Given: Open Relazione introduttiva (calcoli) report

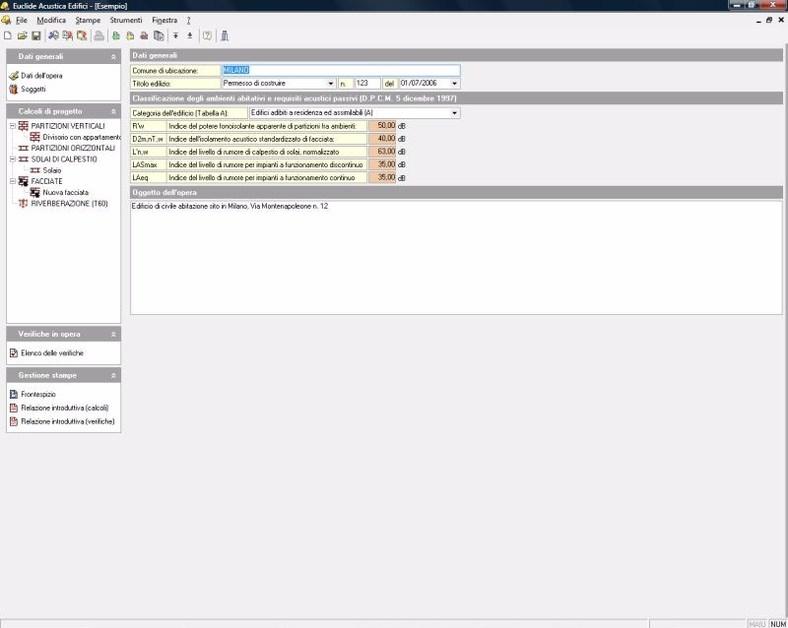Looking at the screenshot, I should click(x=64, y=408).
